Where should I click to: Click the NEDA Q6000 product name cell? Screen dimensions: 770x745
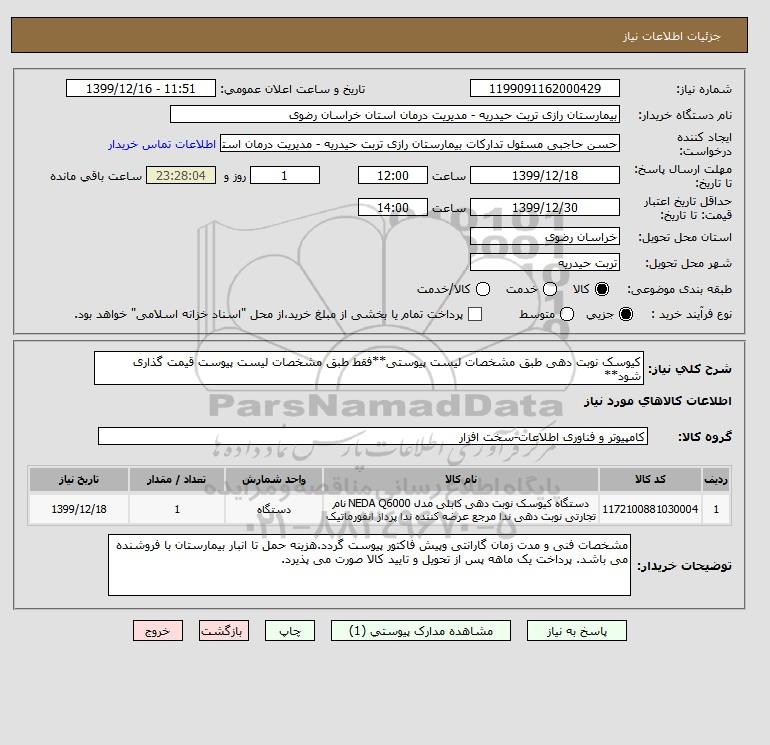pos(461,509)
